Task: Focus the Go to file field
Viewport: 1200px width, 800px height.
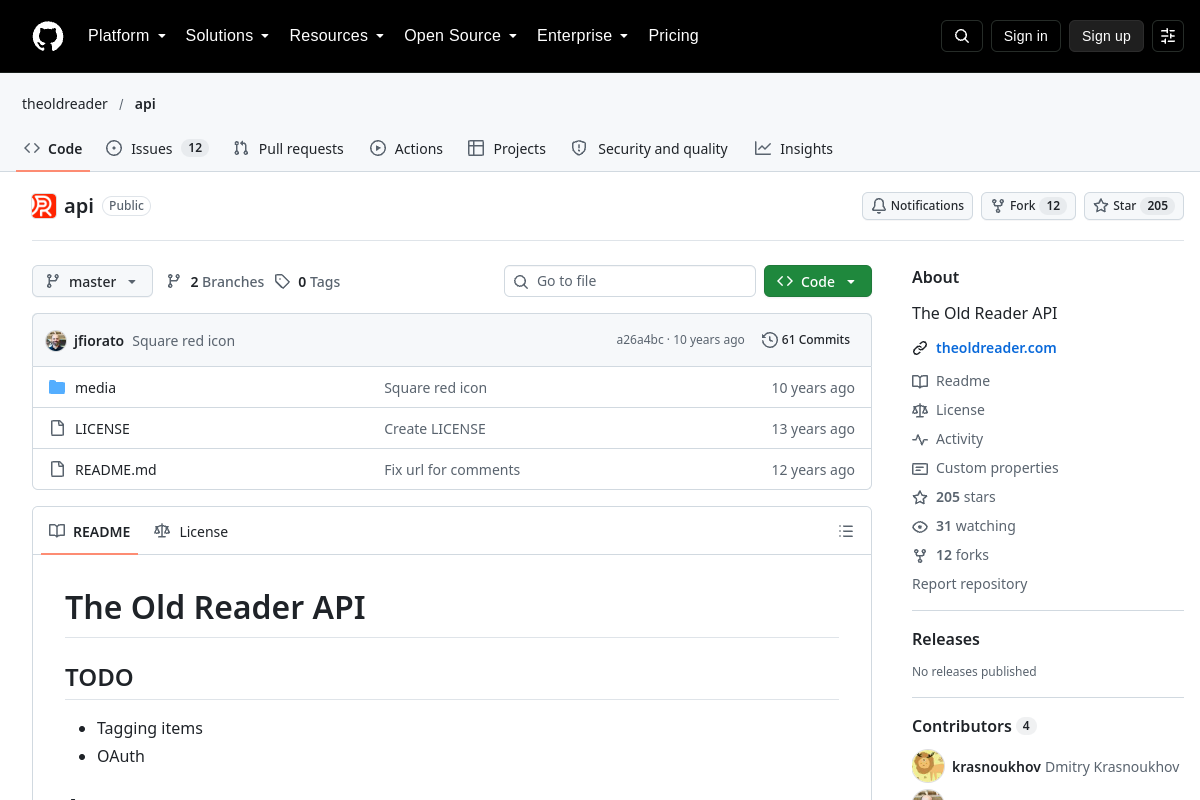Action: pos(630,281)
